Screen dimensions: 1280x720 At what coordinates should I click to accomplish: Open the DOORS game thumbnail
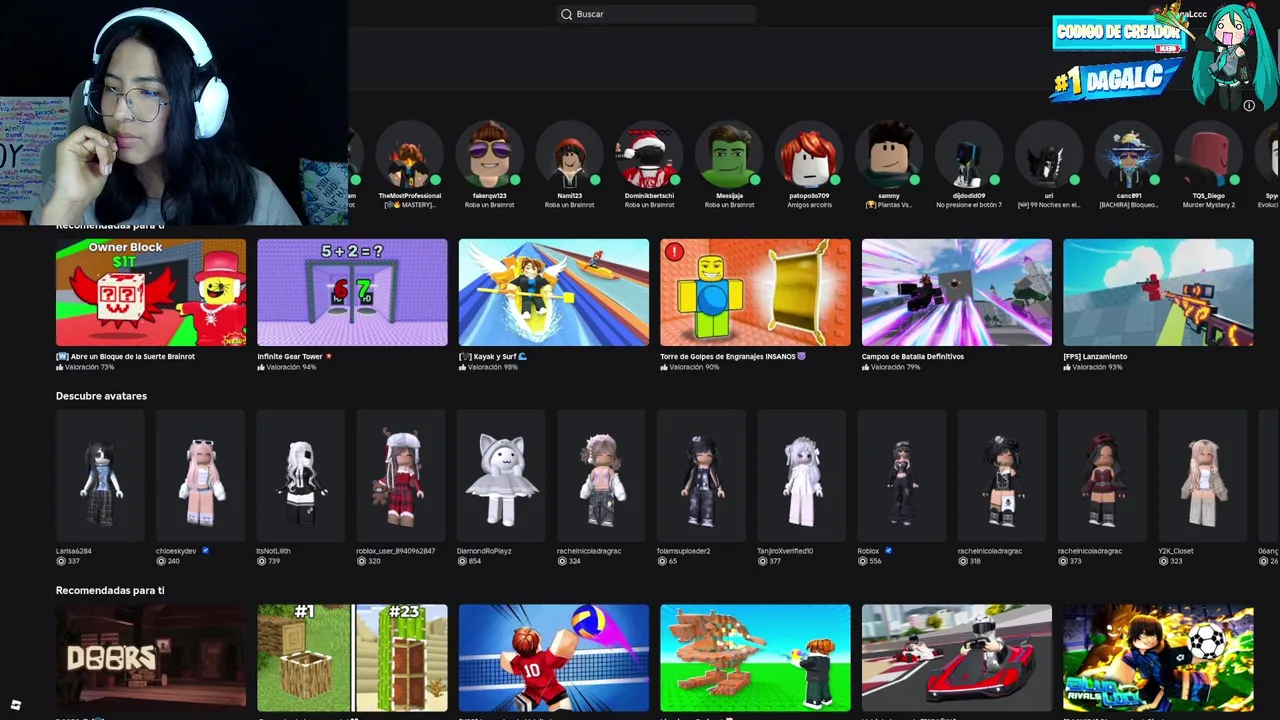tap(151, 658)
